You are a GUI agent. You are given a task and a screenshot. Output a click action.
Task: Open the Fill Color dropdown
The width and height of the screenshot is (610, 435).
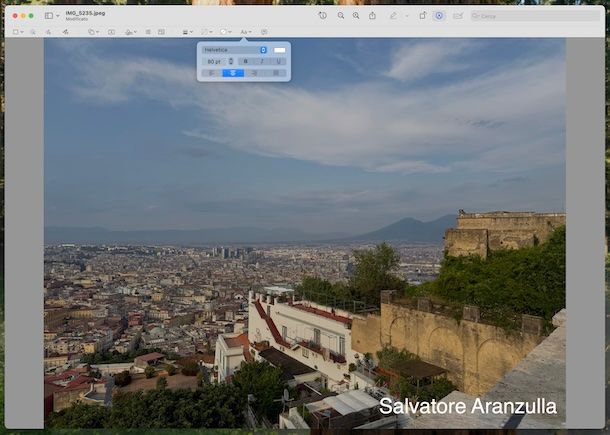(225, 32)
